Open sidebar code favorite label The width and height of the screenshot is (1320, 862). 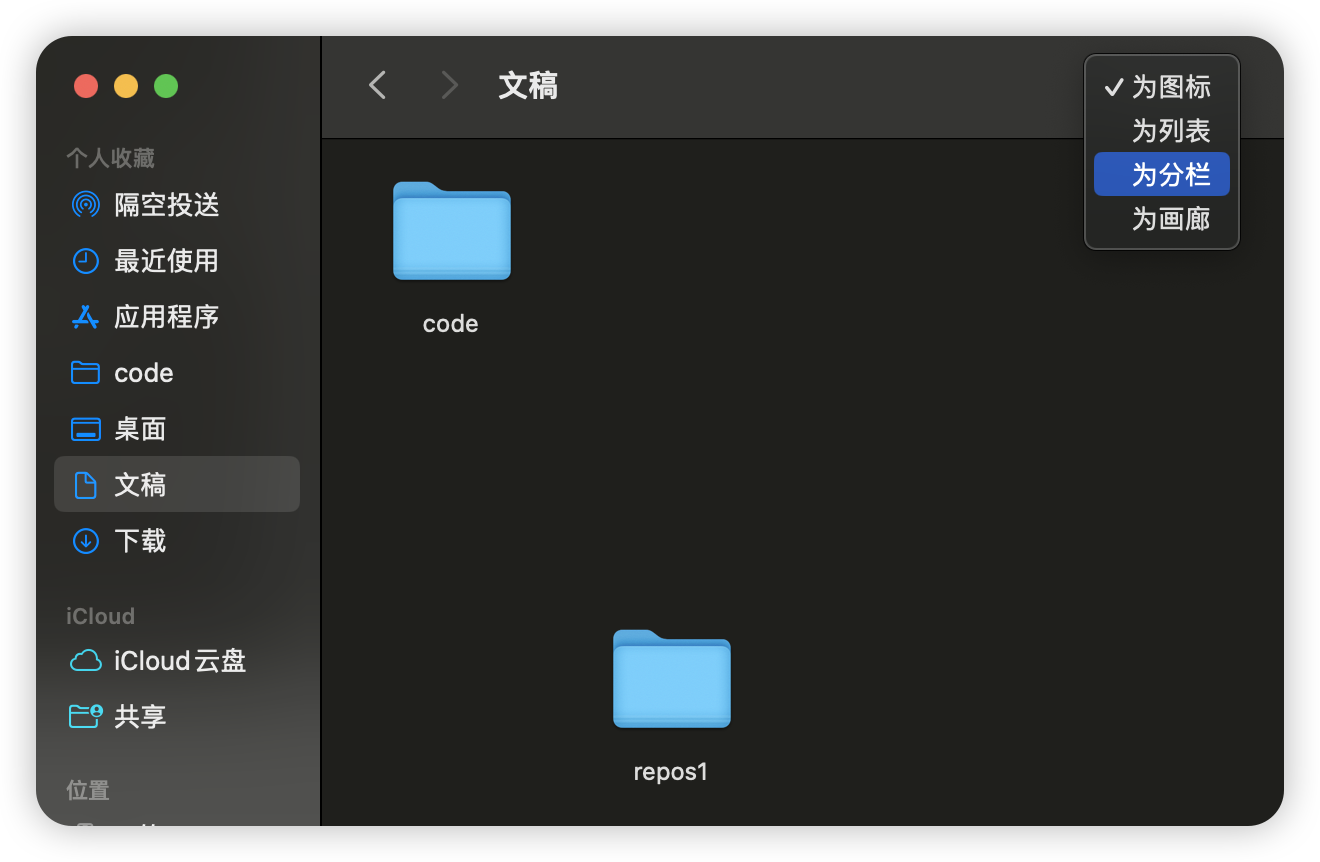pos(144,373)
